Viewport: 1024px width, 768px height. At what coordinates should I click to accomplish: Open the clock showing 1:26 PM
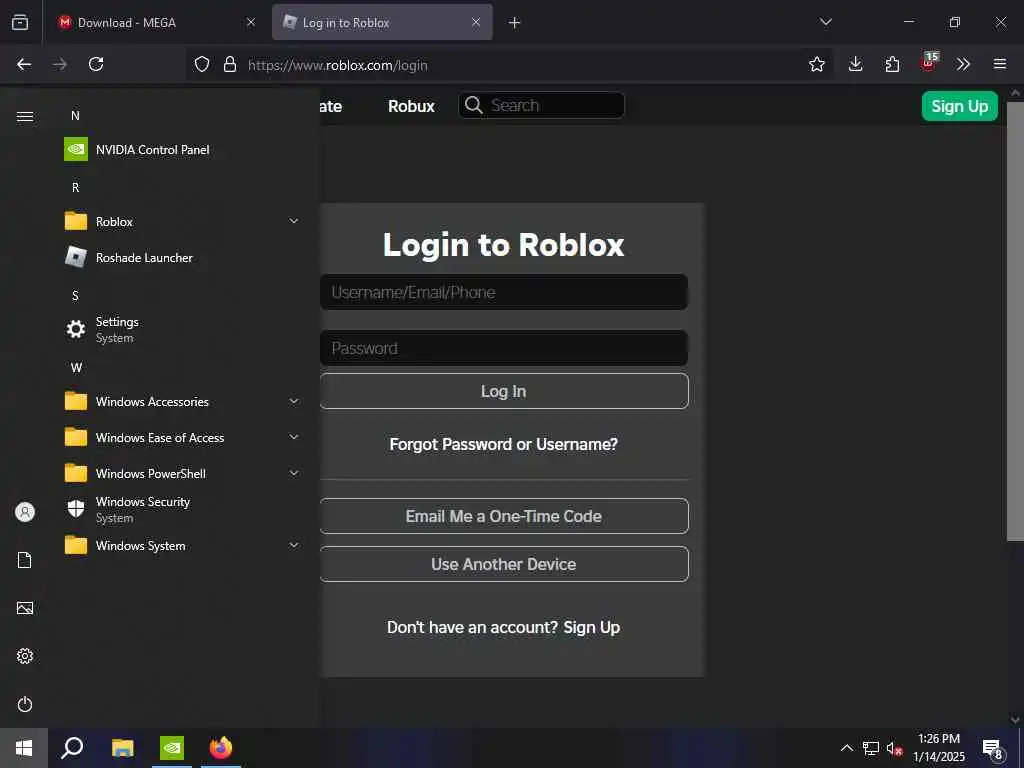[939, 748]
